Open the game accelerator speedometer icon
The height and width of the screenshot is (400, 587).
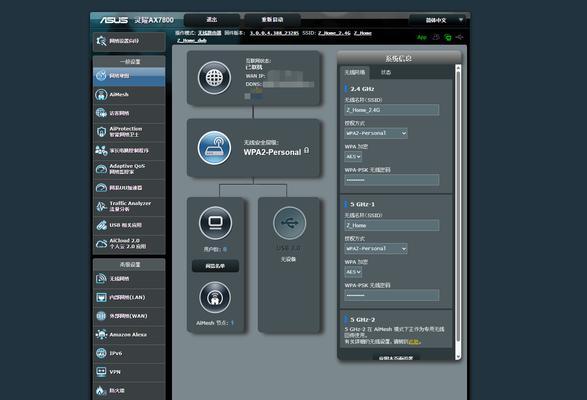101,188
